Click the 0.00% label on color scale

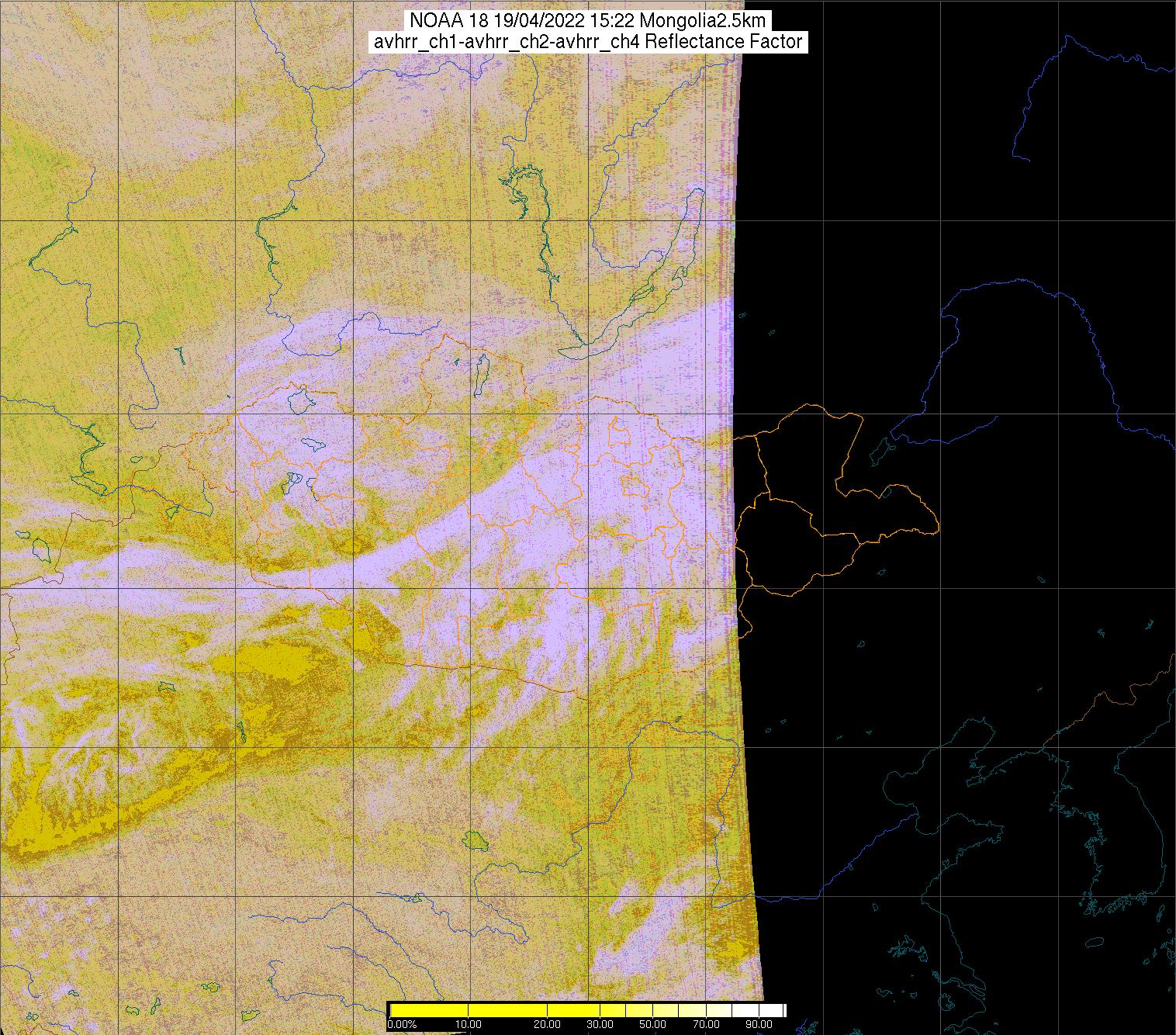click(x=402, y=1024)
